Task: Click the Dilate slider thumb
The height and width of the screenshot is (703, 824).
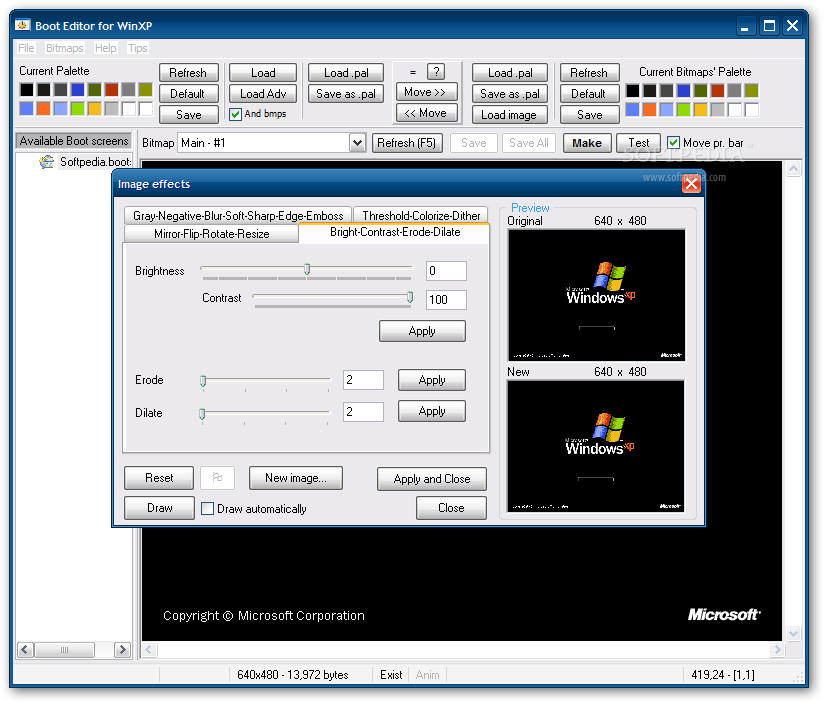Action: [202, 414]
